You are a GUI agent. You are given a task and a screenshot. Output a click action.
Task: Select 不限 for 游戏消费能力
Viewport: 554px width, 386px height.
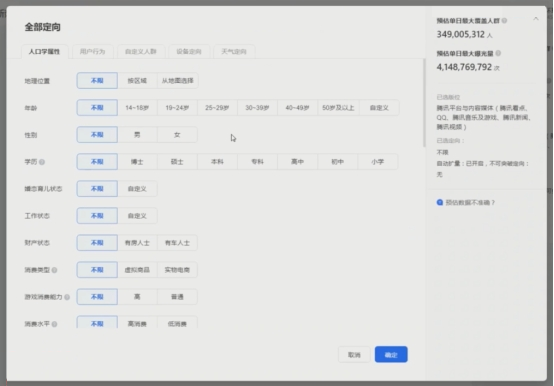(97, 297)
